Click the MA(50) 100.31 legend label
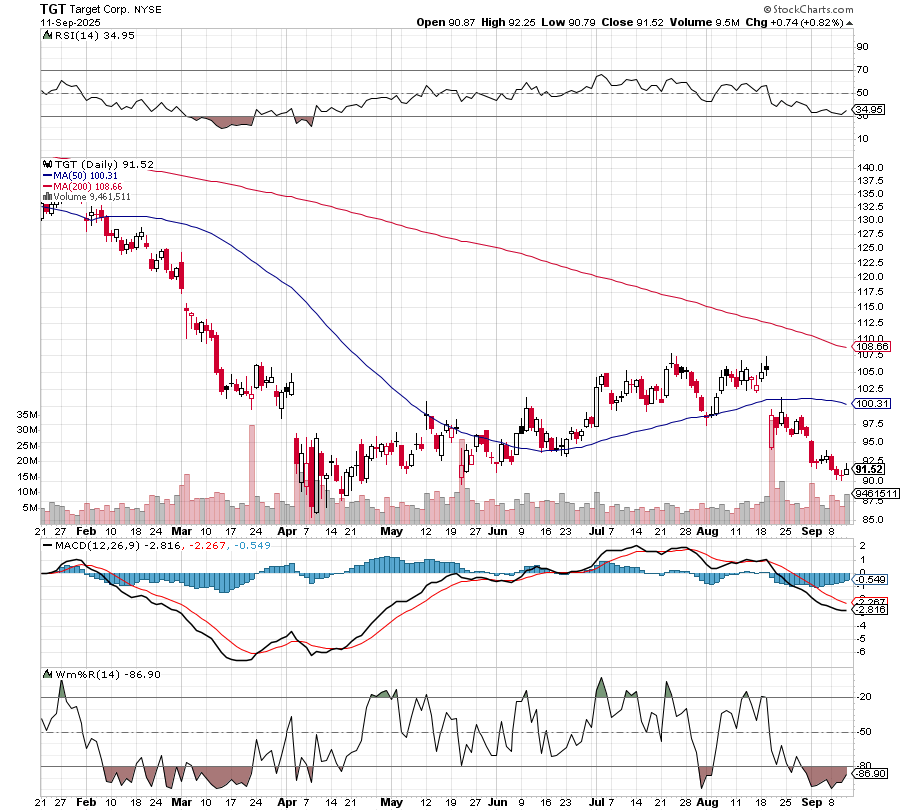 pos(86,176)
